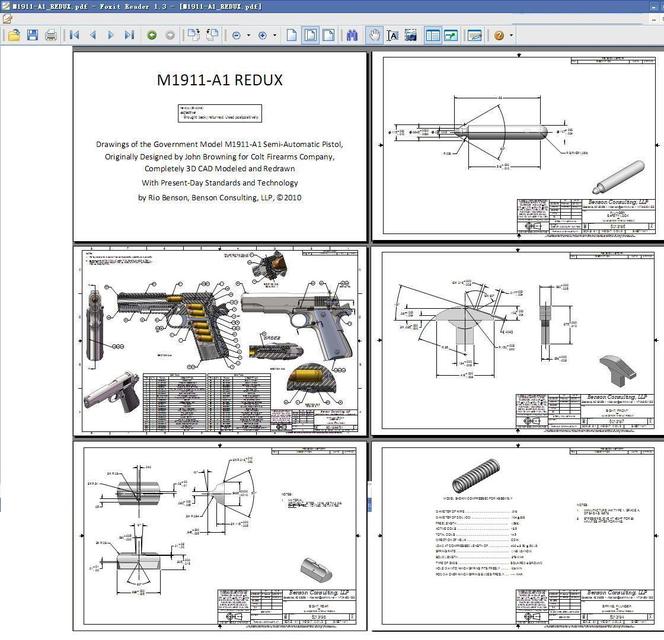Open Find with the binoculars icon
Image resolution: width=664 pixels, height=640 pixels.
[352, 35]
